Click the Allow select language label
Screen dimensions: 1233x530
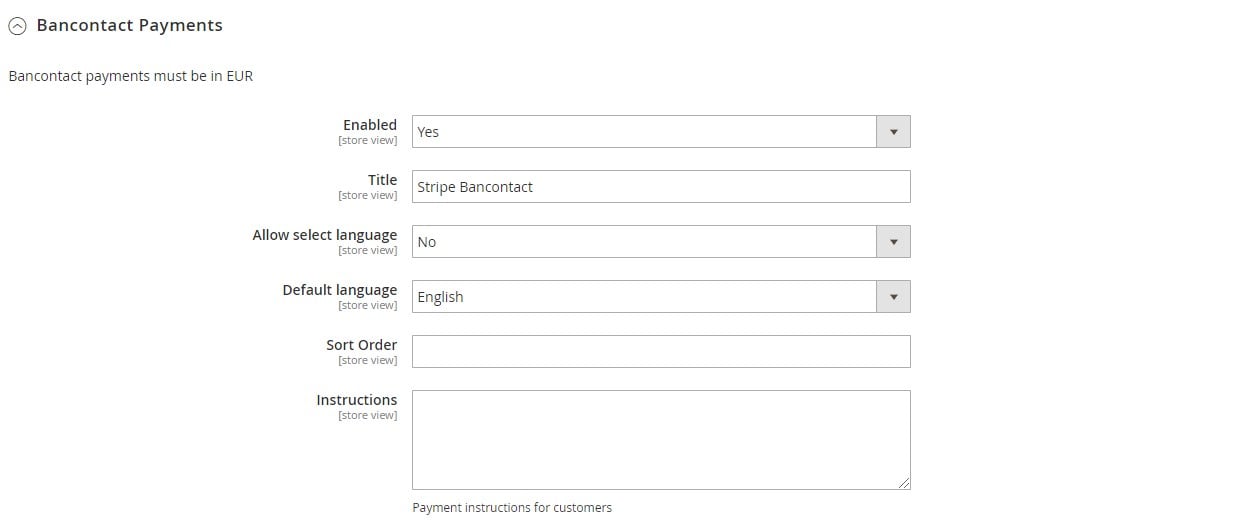click(x=325, y=235)
